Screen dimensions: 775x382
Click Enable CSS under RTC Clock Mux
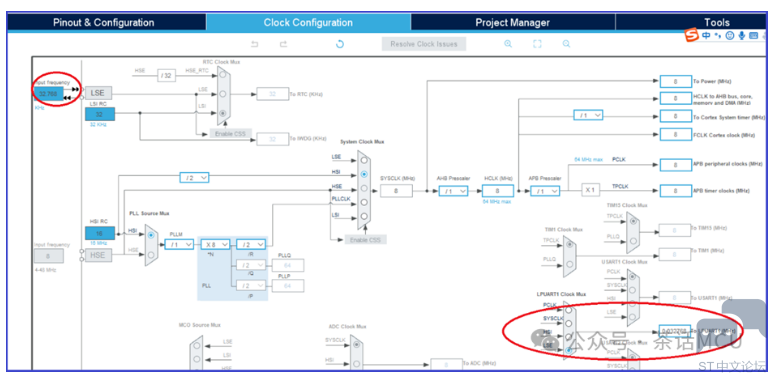click(x=231, y=133)
